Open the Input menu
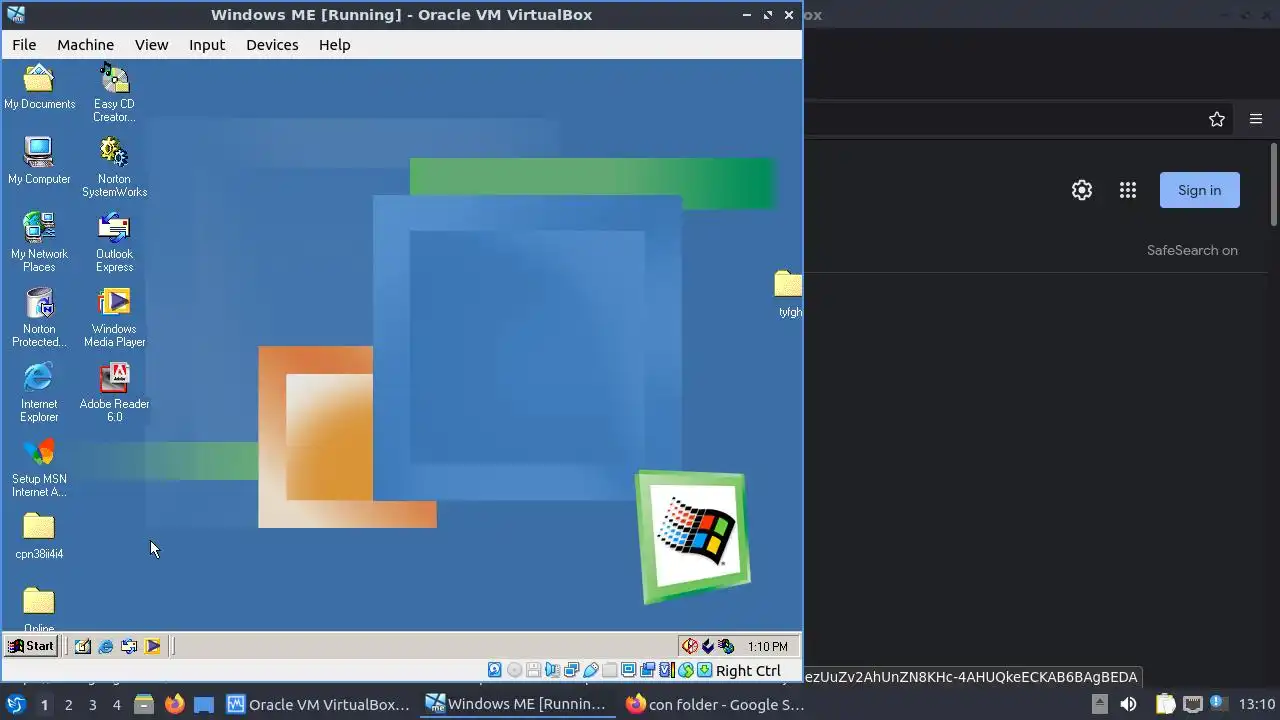The image size is (1280, 720). tap(207, 45)
